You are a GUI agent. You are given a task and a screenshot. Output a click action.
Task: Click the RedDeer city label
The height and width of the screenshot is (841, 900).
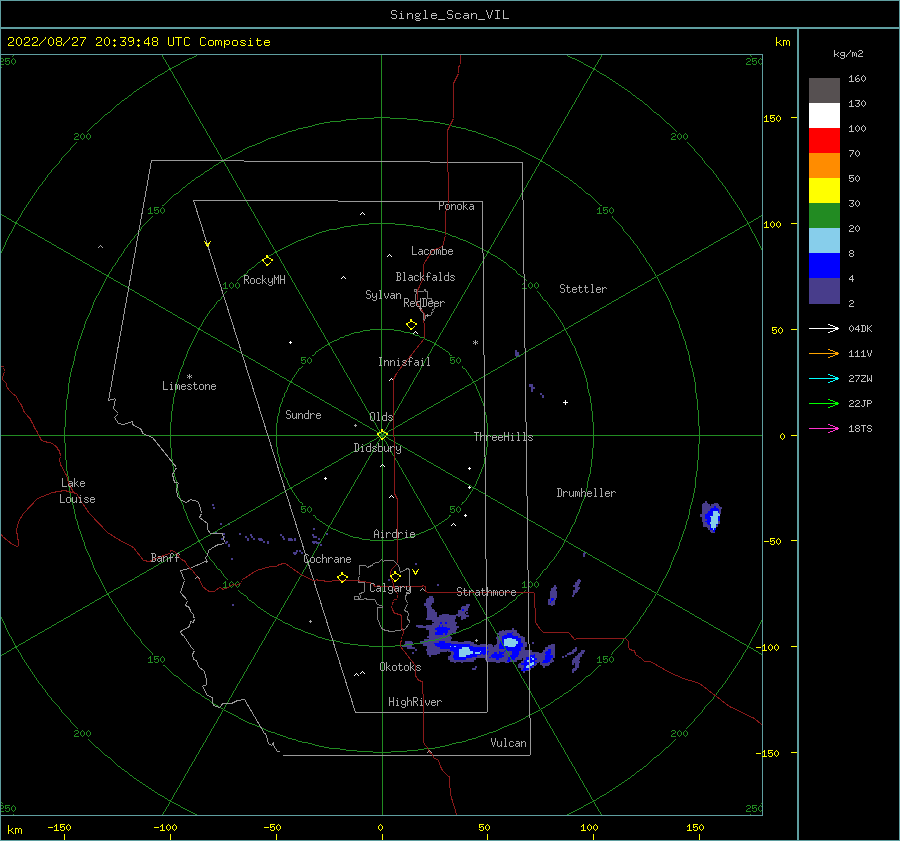(424, 303)
